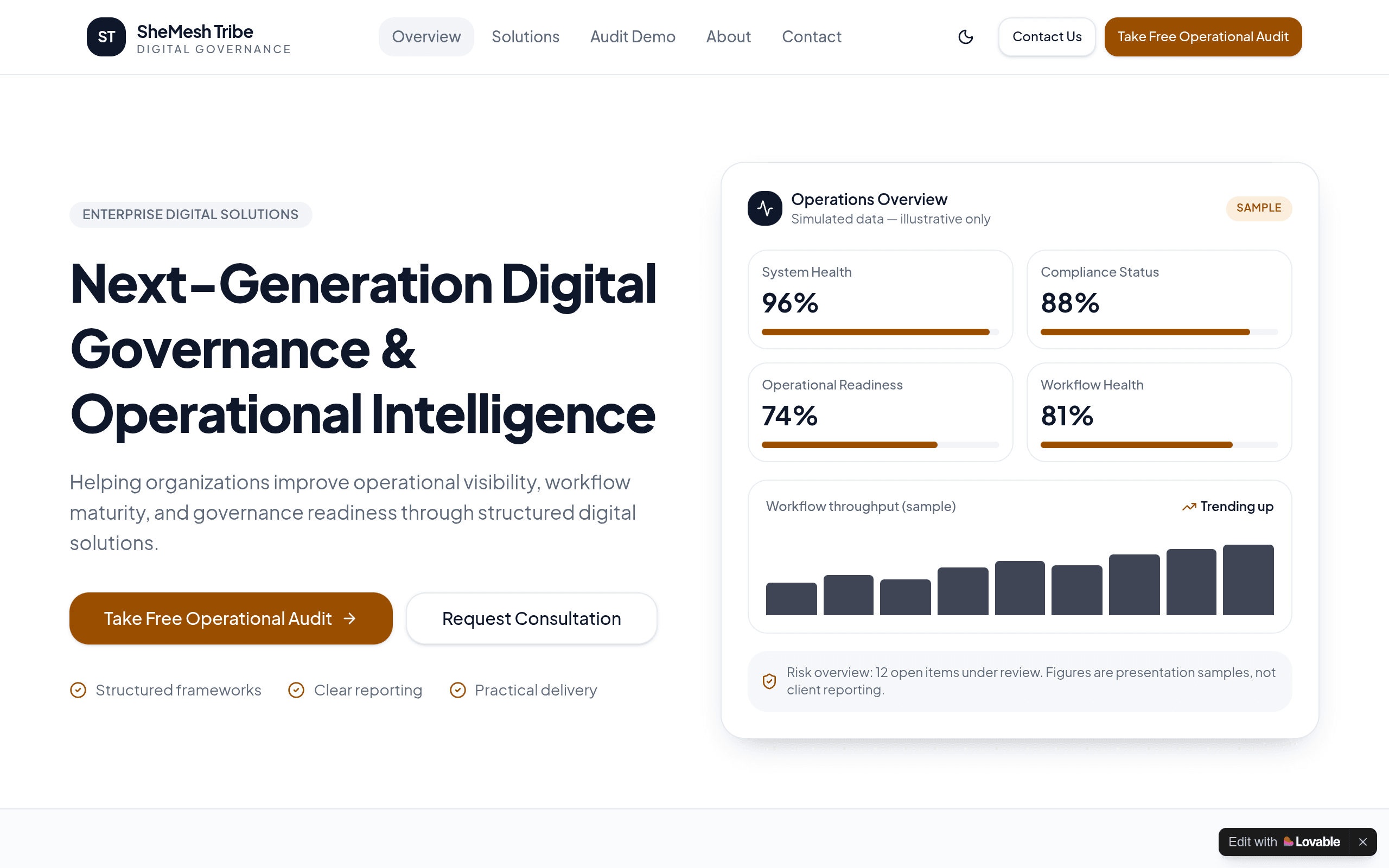Click the System Health progress bar

coord(880,332)
